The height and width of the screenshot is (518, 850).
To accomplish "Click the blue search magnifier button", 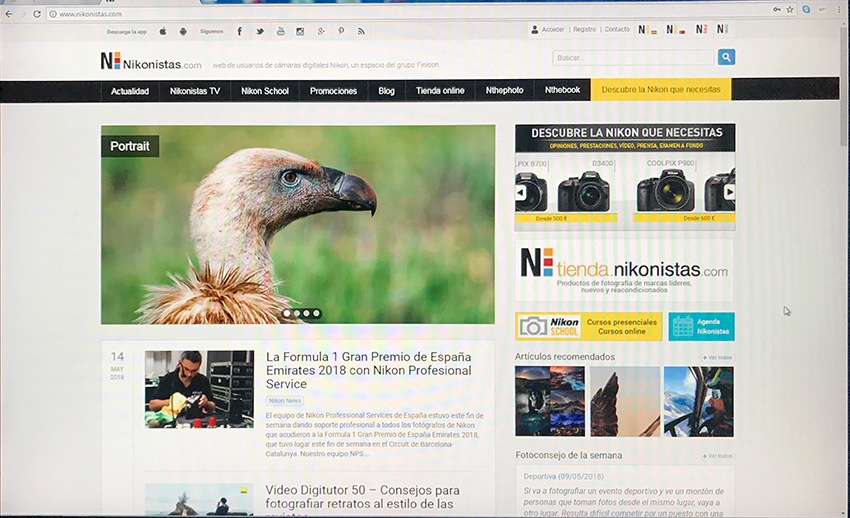I will click(726, 57).
